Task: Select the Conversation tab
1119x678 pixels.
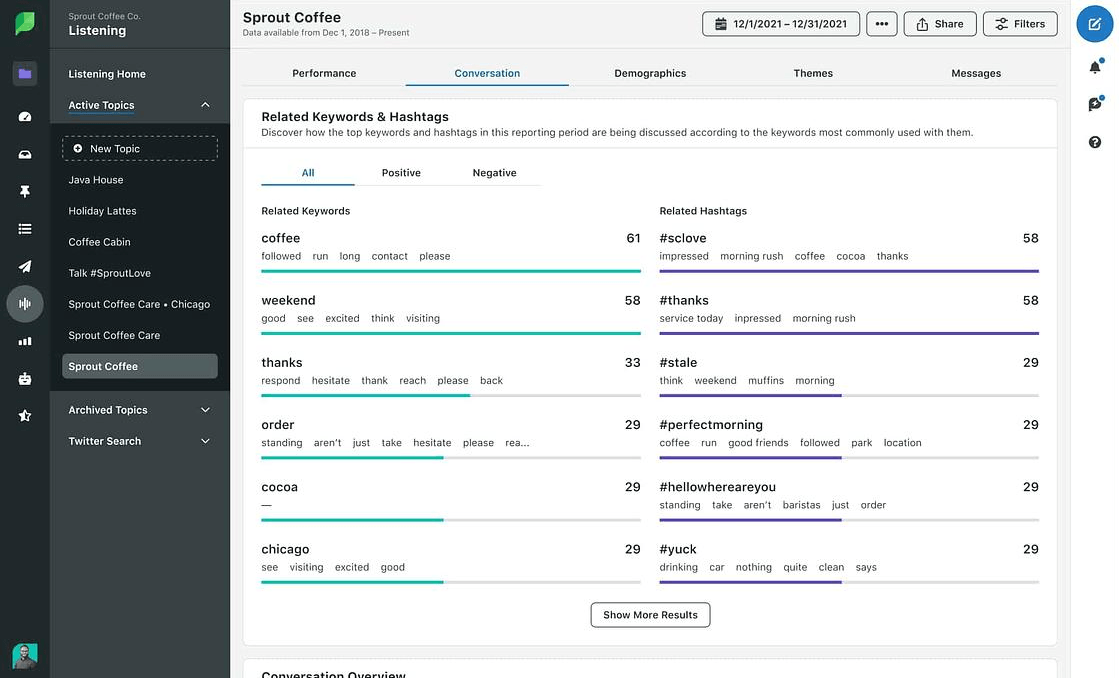Action: 487,73
